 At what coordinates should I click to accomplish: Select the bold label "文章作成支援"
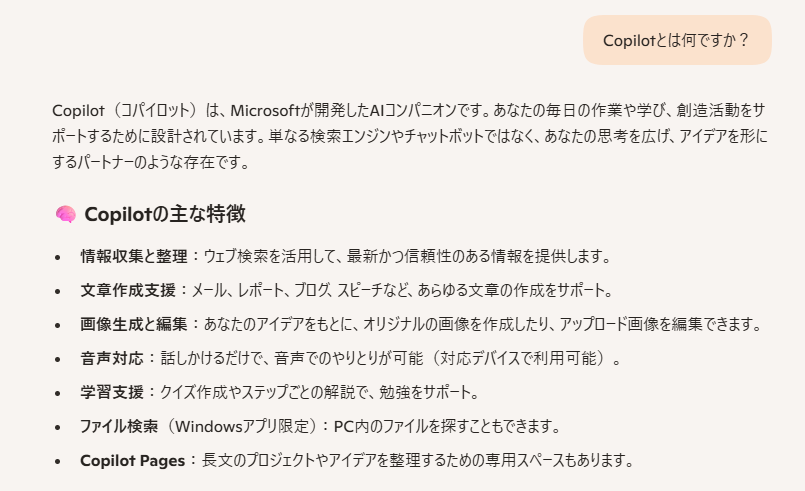[127, 290]
